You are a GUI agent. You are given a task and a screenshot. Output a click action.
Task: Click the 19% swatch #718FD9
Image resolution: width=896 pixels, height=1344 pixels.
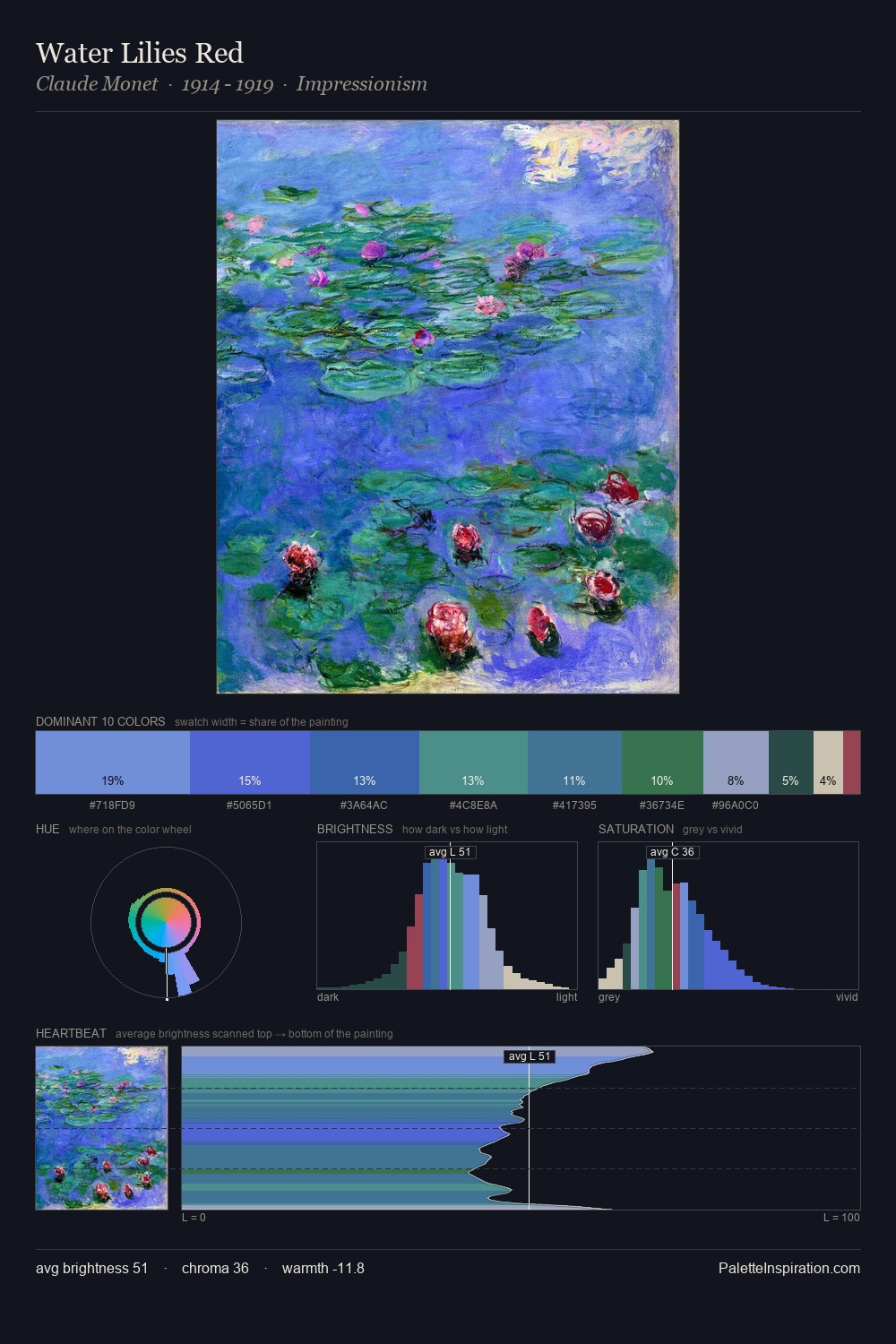(113, 762)
